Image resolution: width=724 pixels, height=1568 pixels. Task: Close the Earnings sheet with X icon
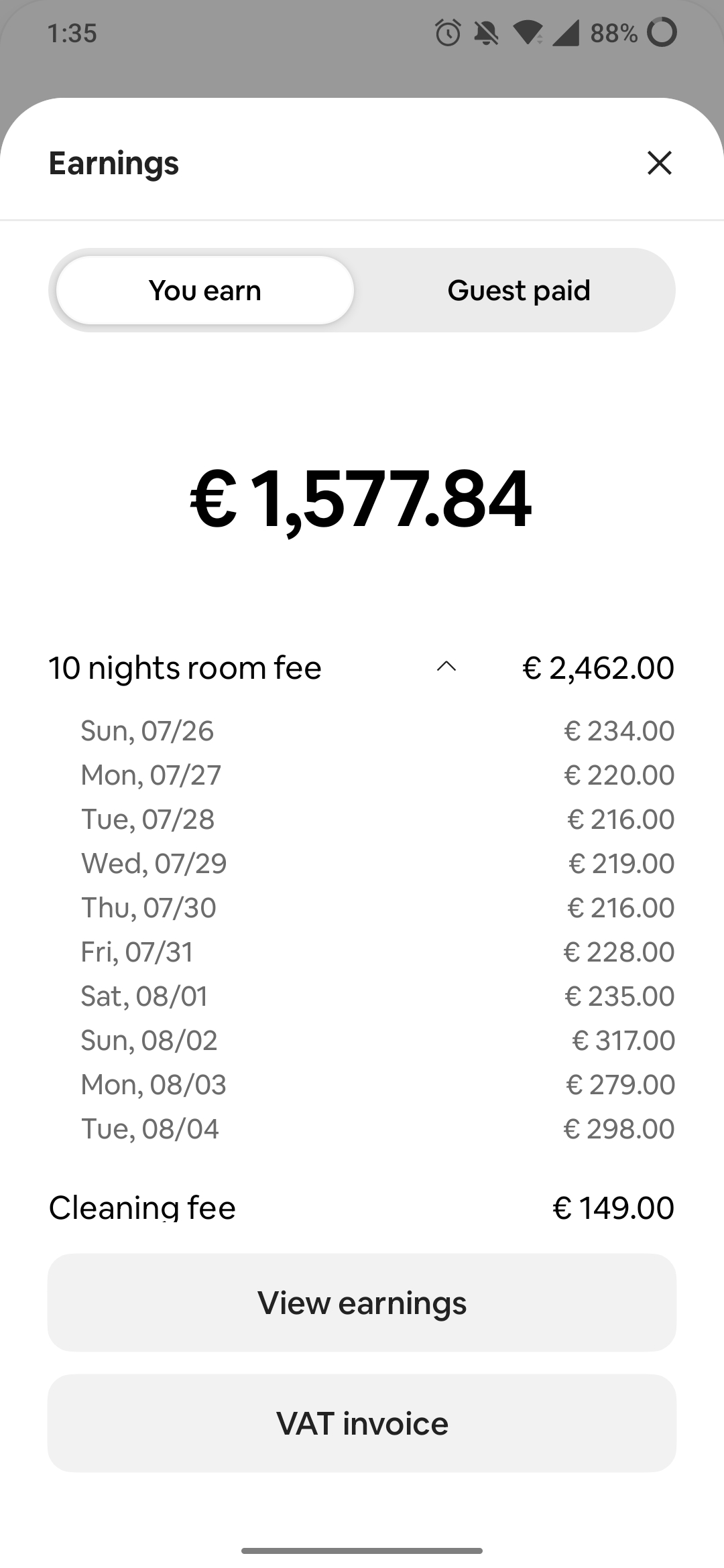(x=660, y=163)
